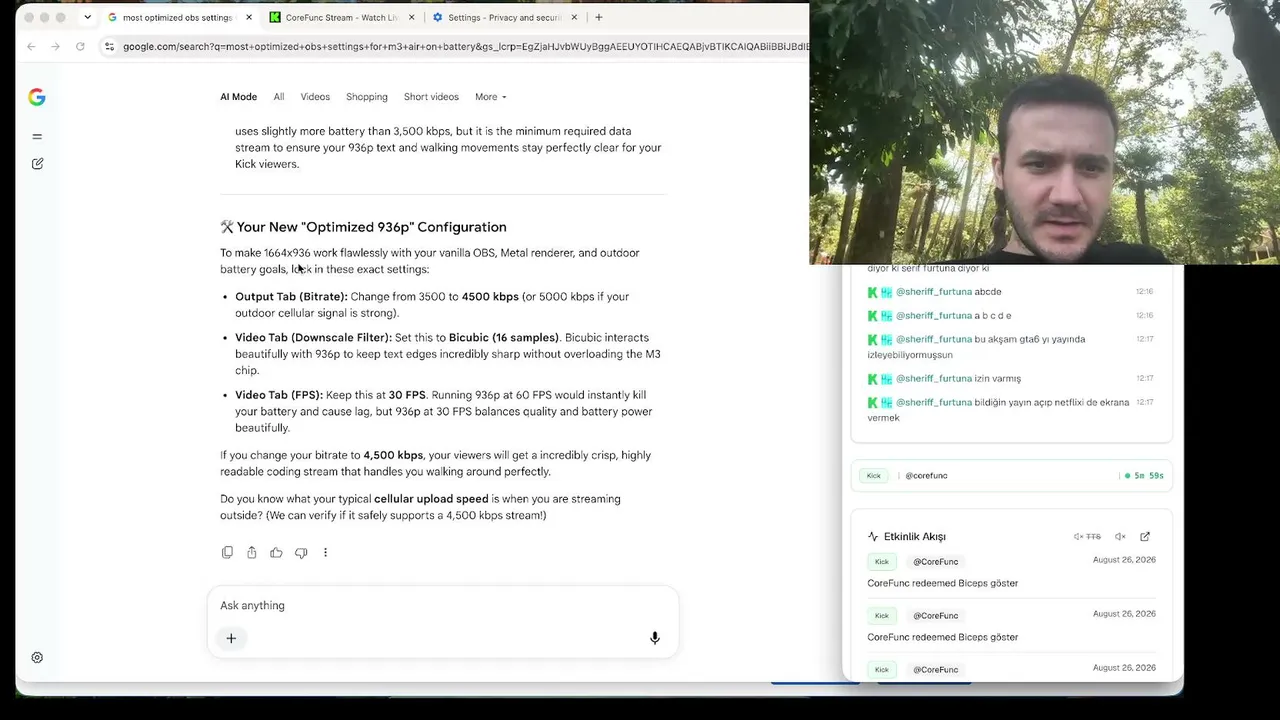
Task: Expand the More search filters dropdown
Action: coord(491,97)
